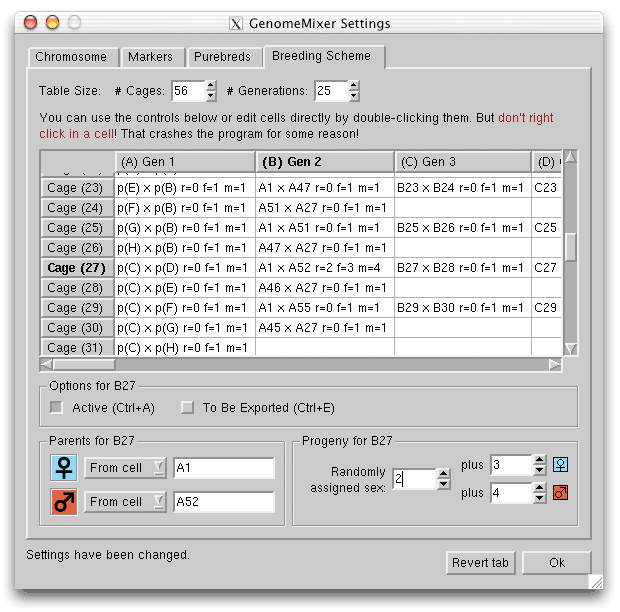620x612 pixels.
Task: Click the randomly assigned sex field
Action: pos(415,479)
